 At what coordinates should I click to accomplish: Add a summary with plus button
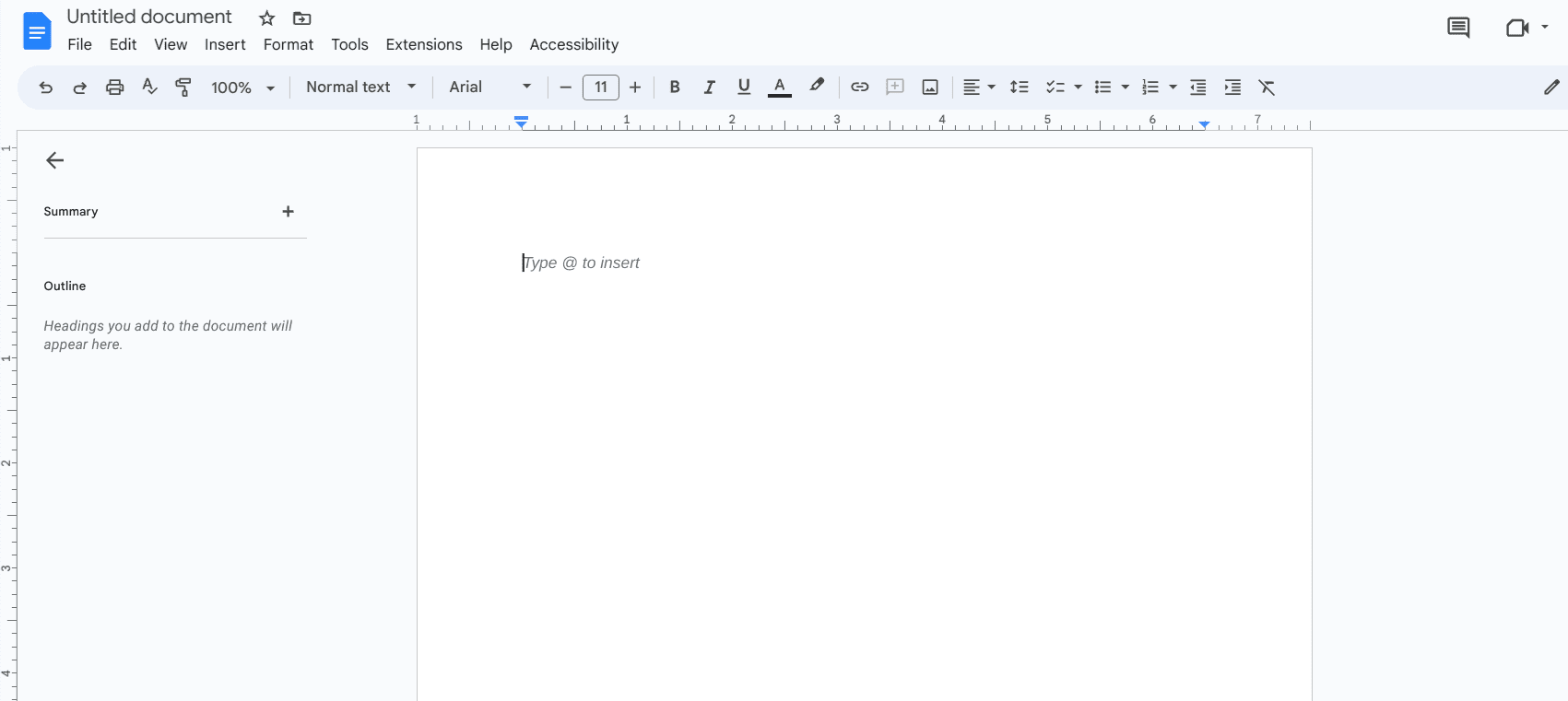(x=288, y=211)
